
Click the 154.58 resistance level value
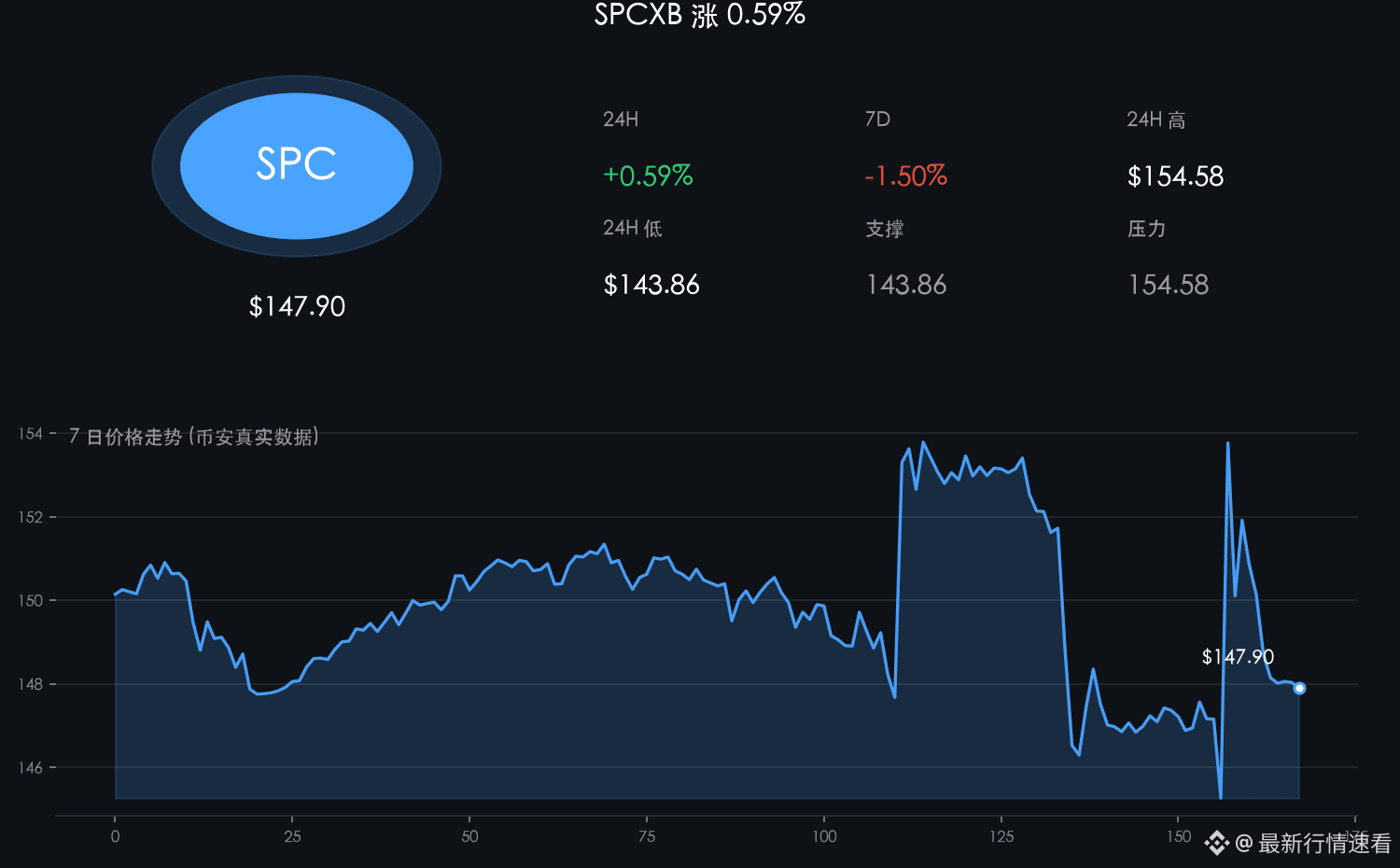[1169, 285]
